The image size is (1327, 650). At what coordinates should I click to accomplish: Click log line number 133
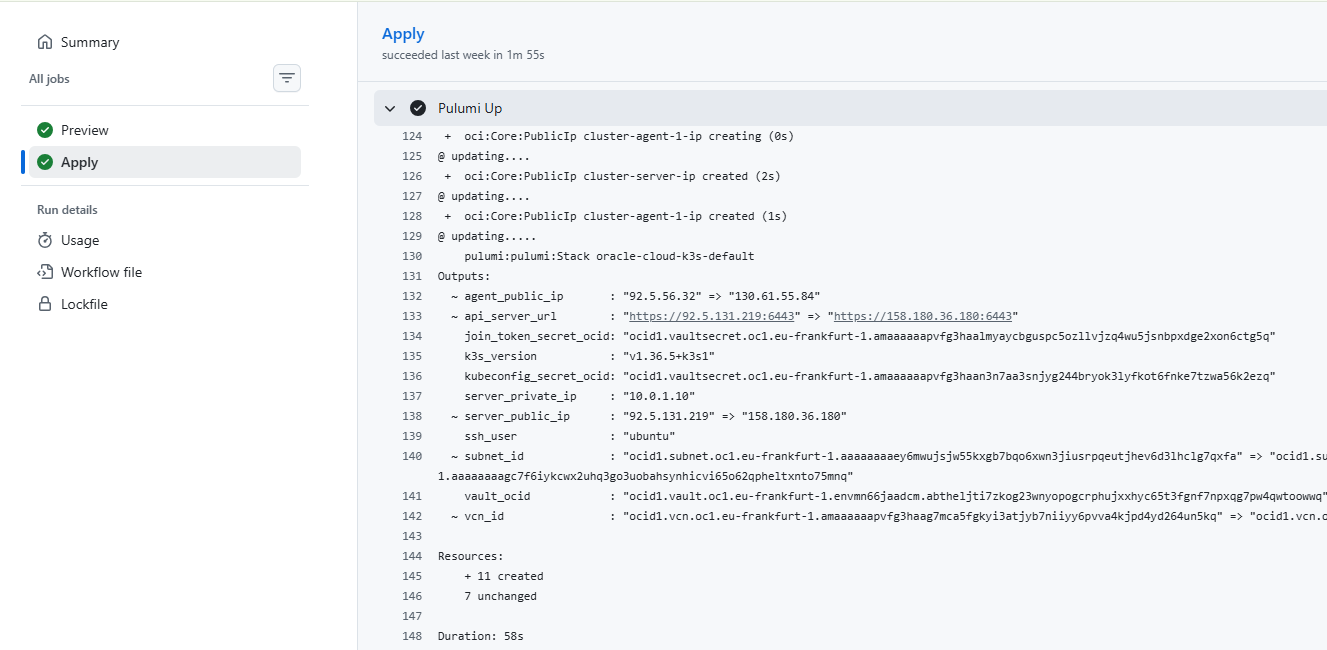[411, 316]
